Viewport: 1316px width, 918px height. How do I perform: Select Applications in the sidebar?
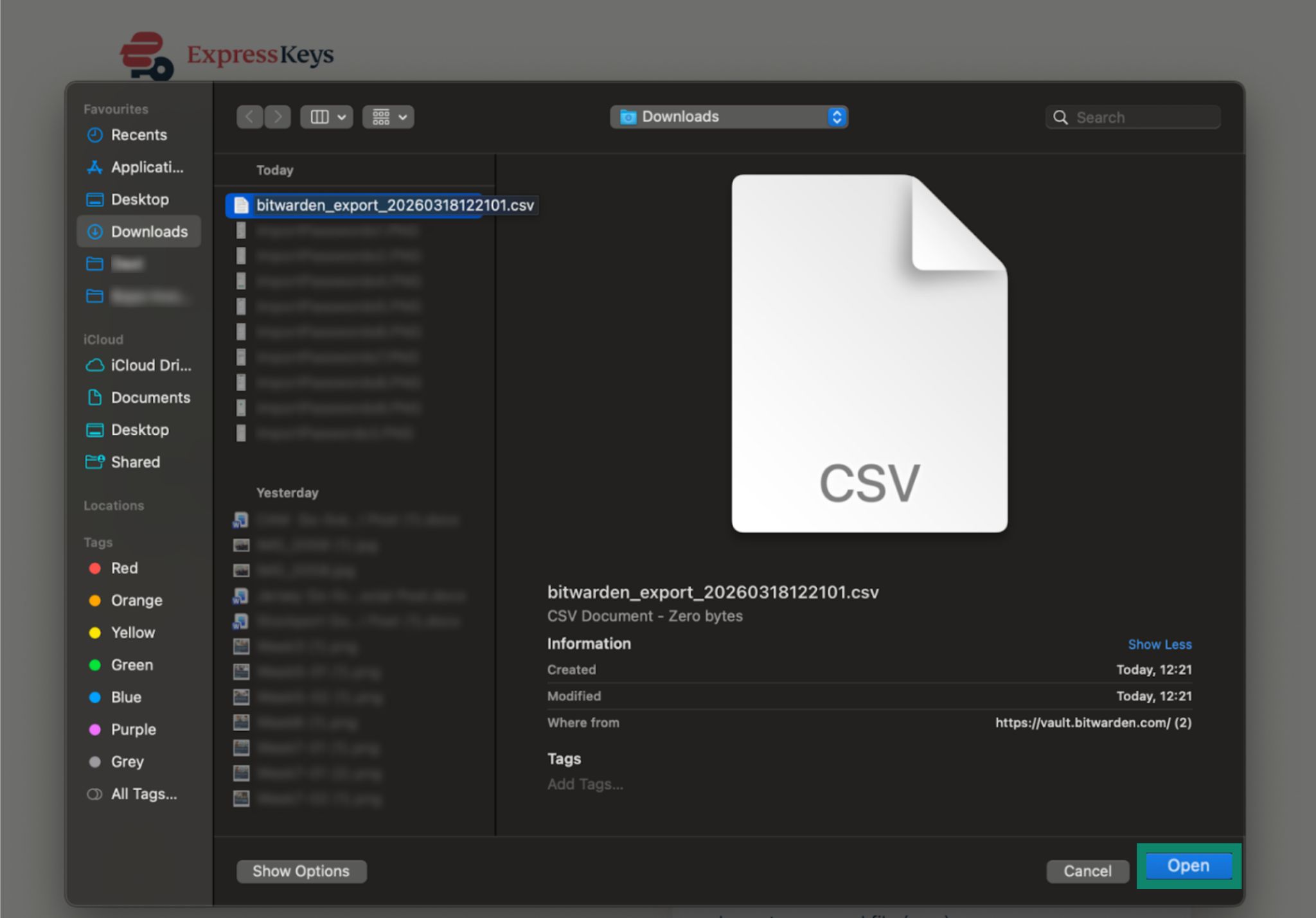tap(147, 167)
